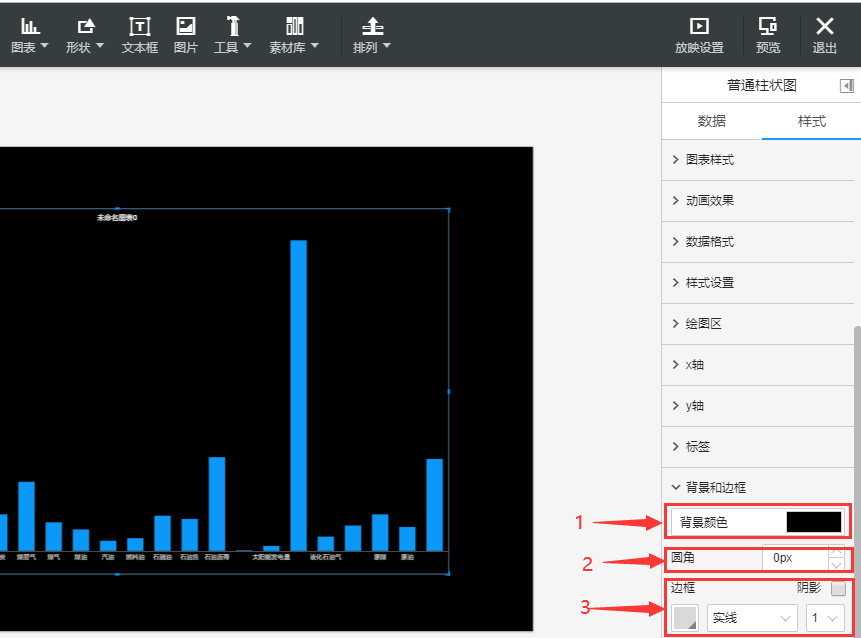Expand the y轴 section
Image resolution: width=861 pixels, height=638 pixels.
pos(758,406)
